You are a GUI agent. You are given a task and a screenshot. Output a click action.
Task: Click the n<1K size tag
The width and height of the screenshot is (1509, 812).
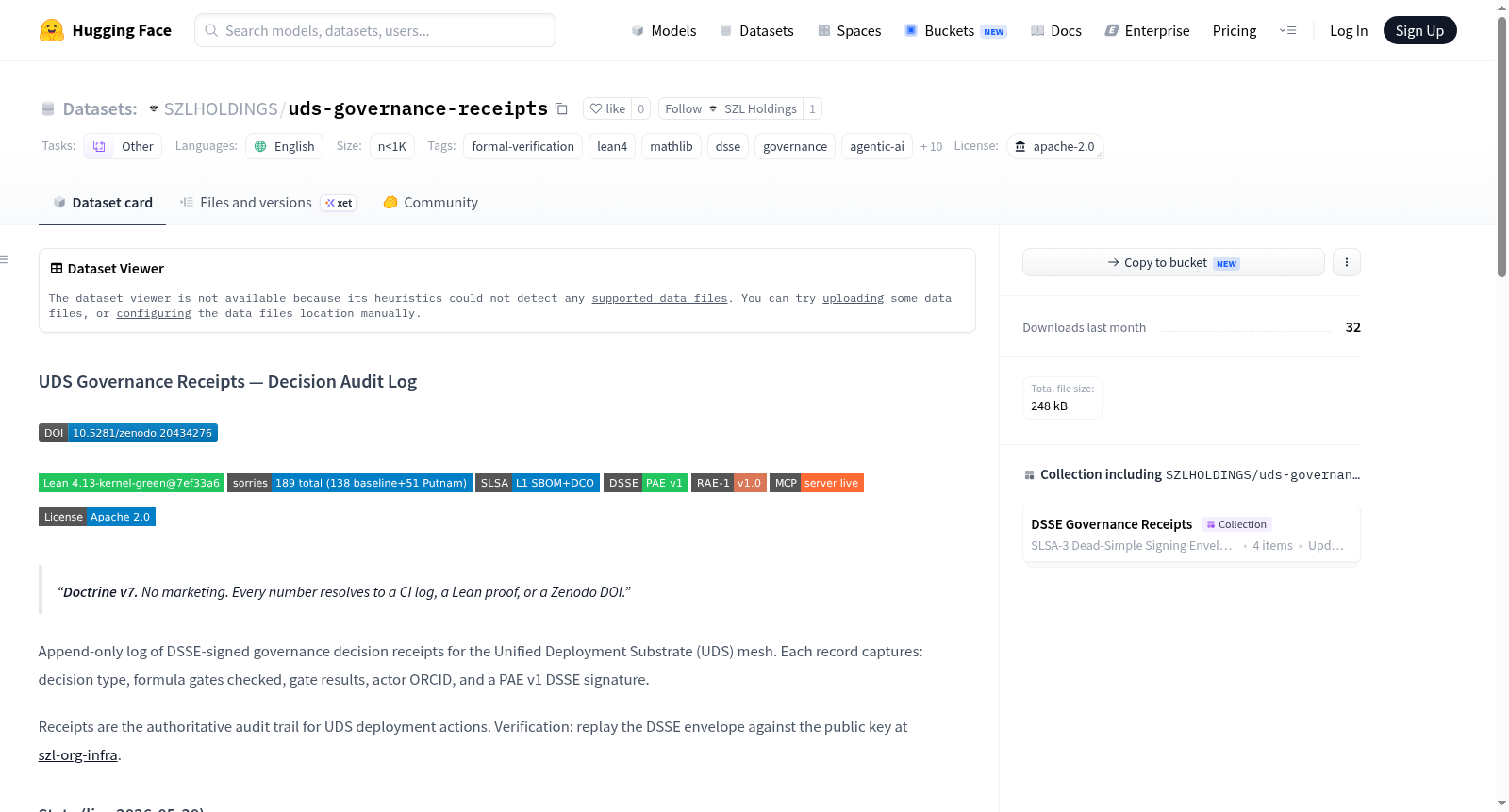tap(392, 146)
